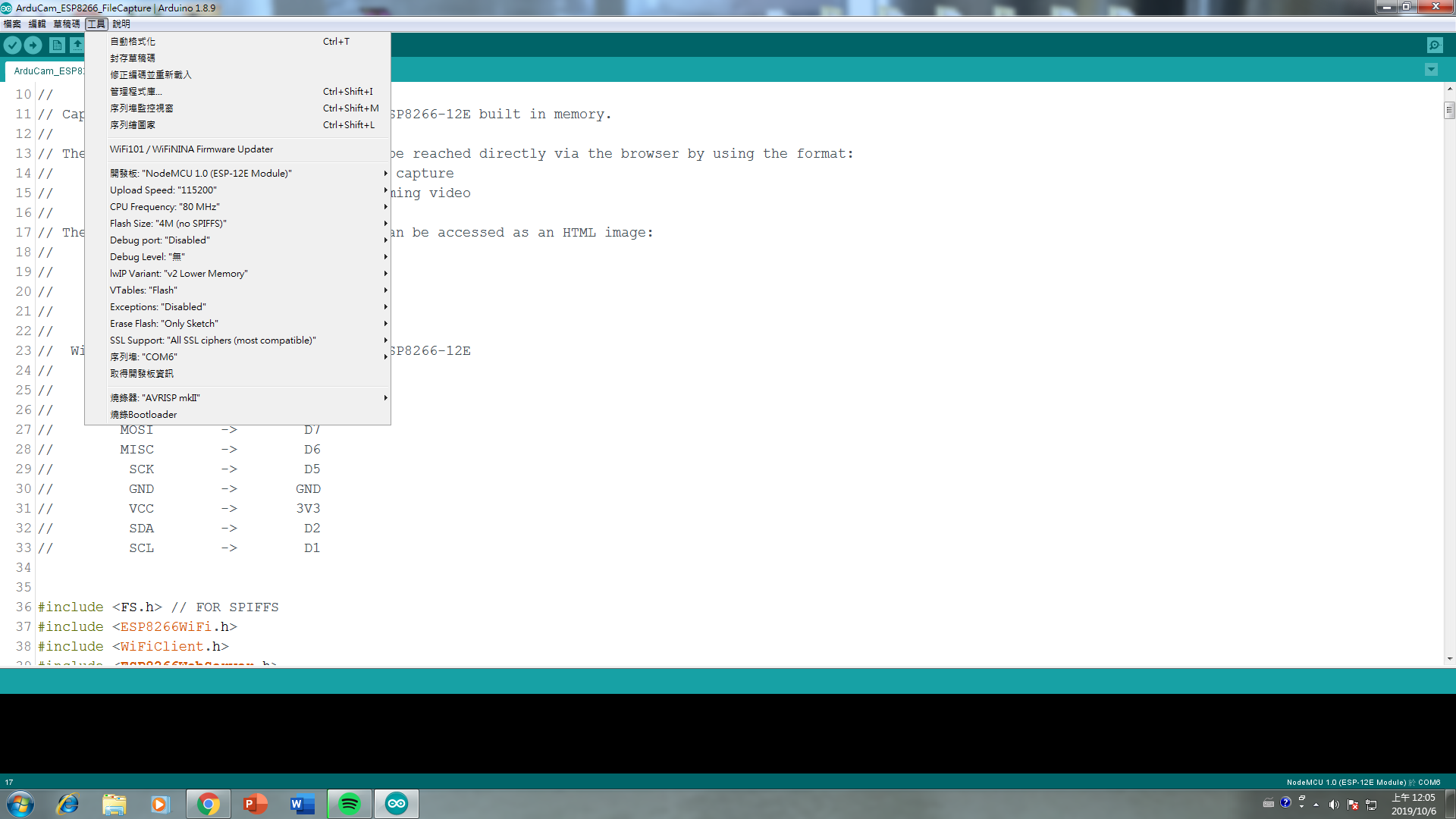1456x819 pixels.
Task: Click the WiFiClient.h include line
Action: (133, 647)
